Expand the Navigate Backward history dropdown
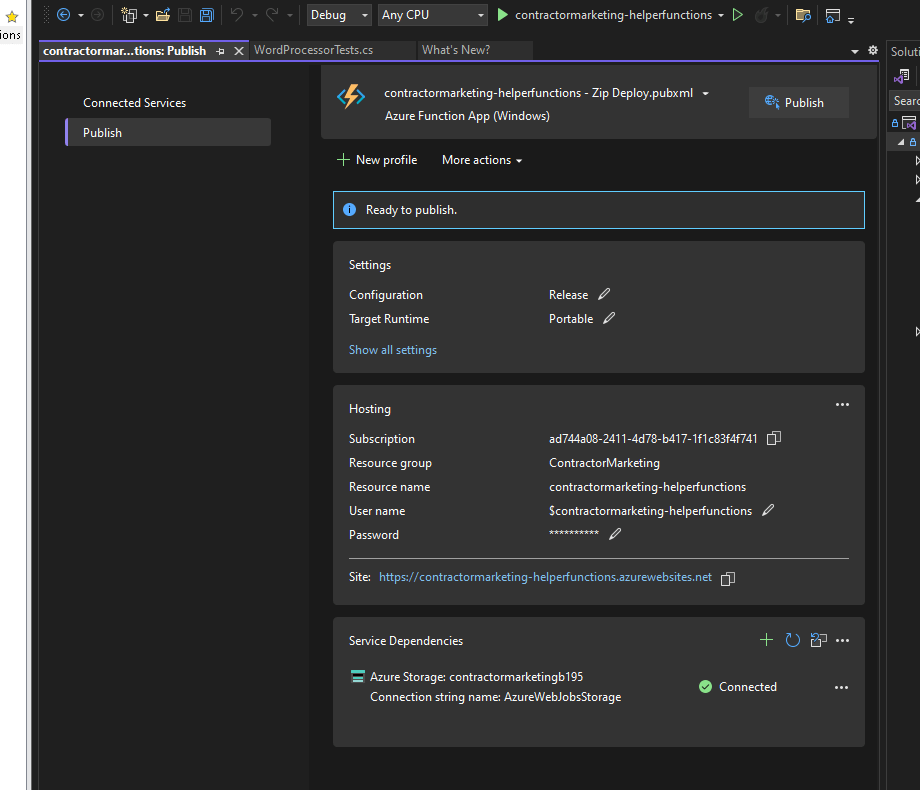The image size is (920, 790). coord(81,15)
